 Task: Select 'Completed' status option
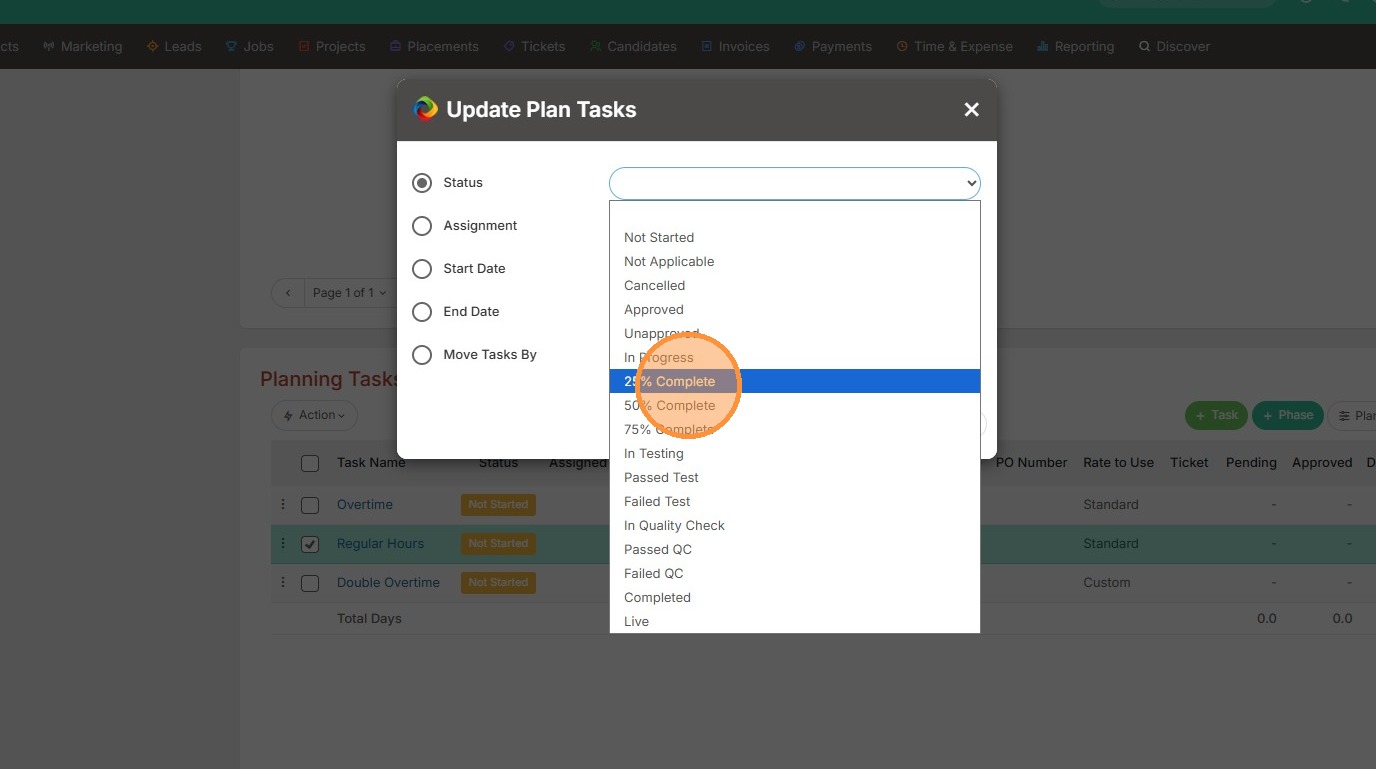(x=795, y=597)
